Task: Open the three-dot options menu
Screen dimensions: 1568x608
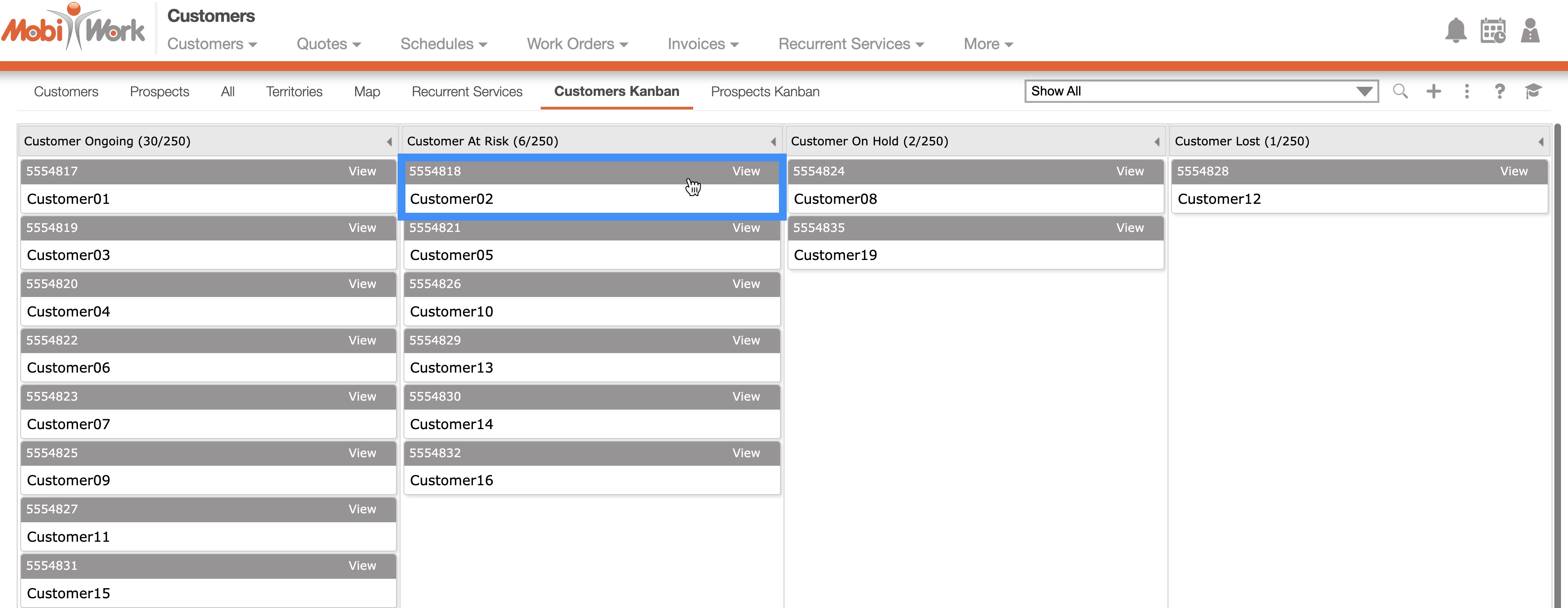Action: (1466, 91)
